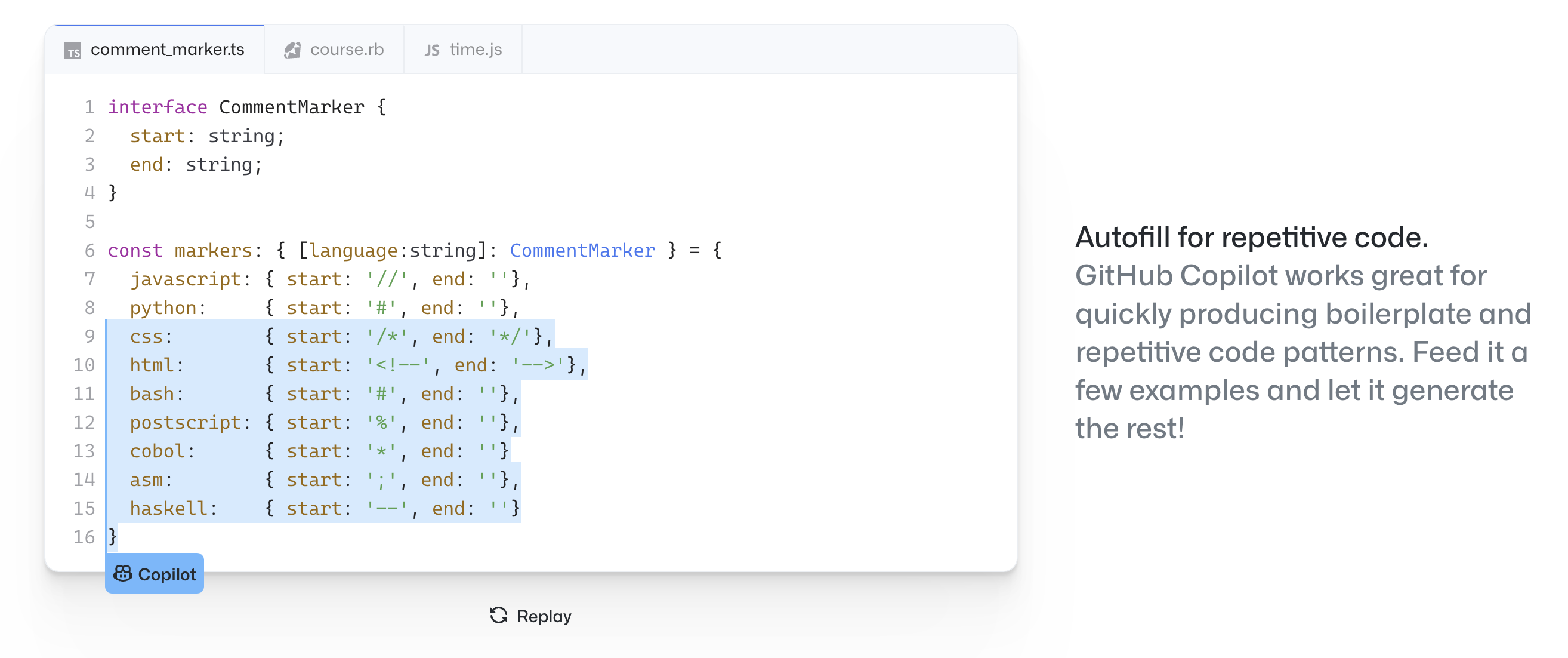Click the JS icon beside time.js
The image size is (1568, 658).
(432, 50)
